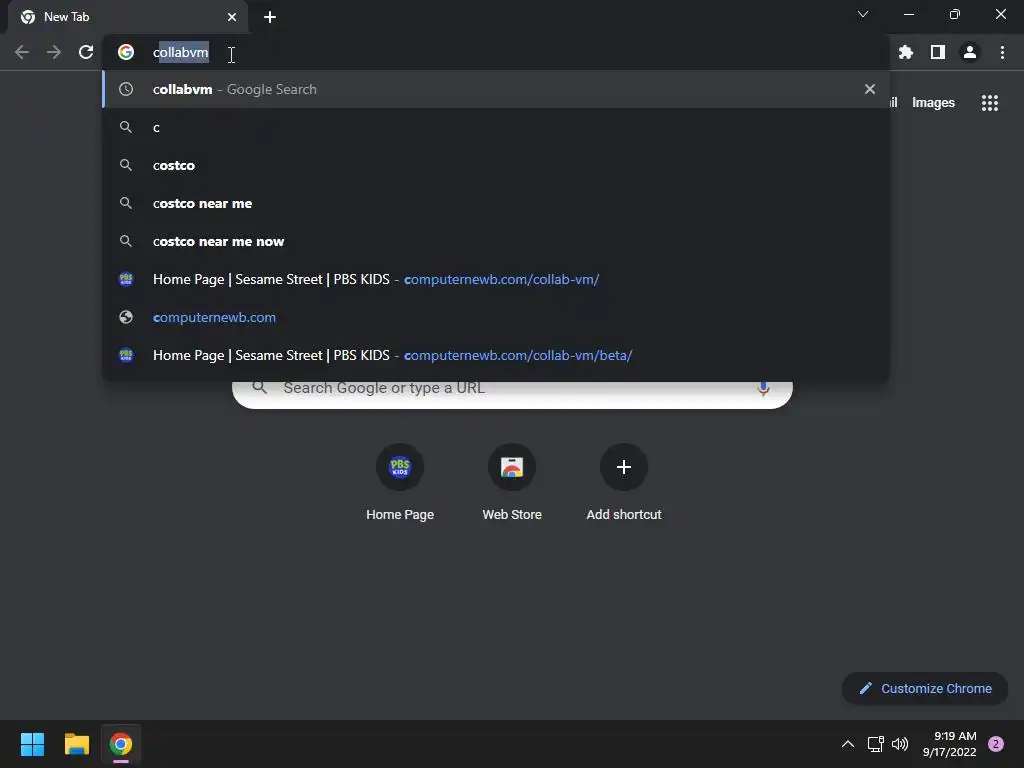The width and height of the screenshot is (1024, 768).
Task: Click the magnifier icon in the Google search box
Action: click(259, 387)
